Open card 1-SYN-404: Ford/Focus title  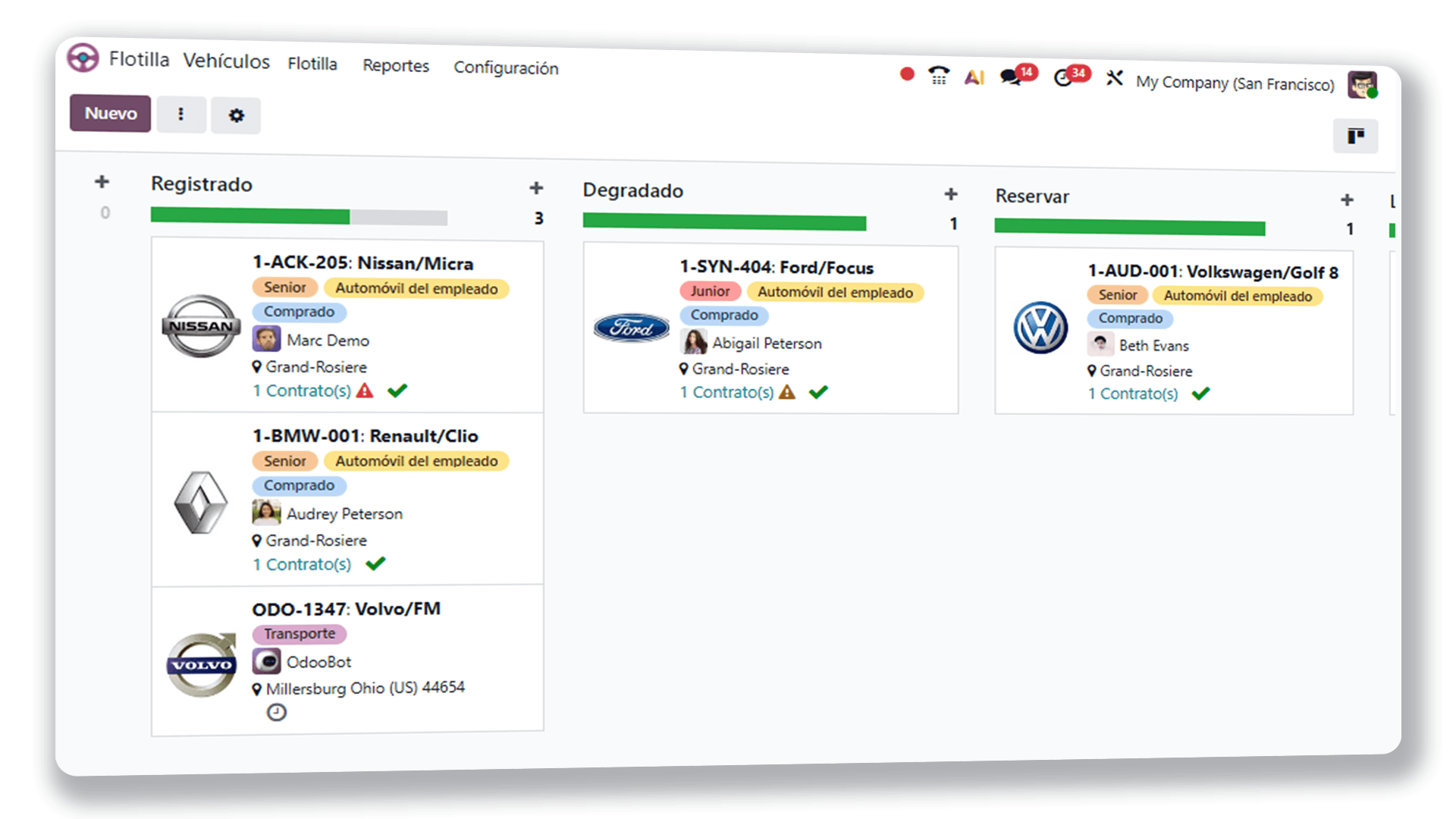click(x=777, y=268)
